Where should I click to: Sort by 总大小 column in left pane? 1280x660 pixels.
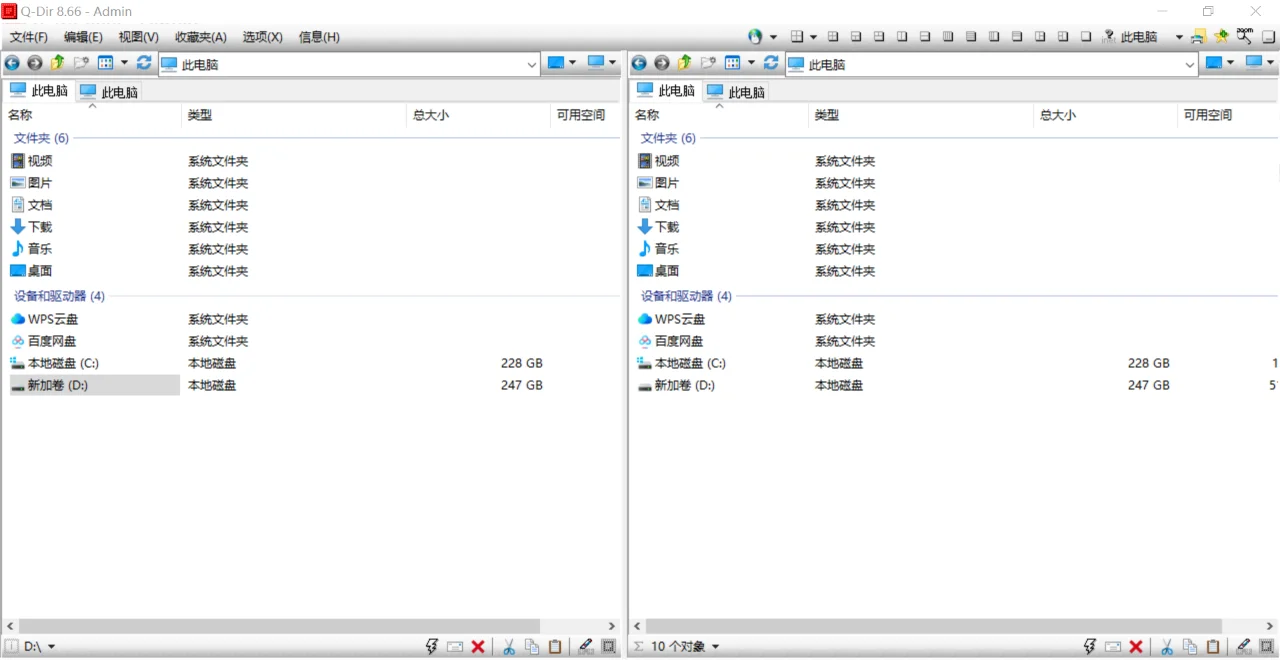478,115
